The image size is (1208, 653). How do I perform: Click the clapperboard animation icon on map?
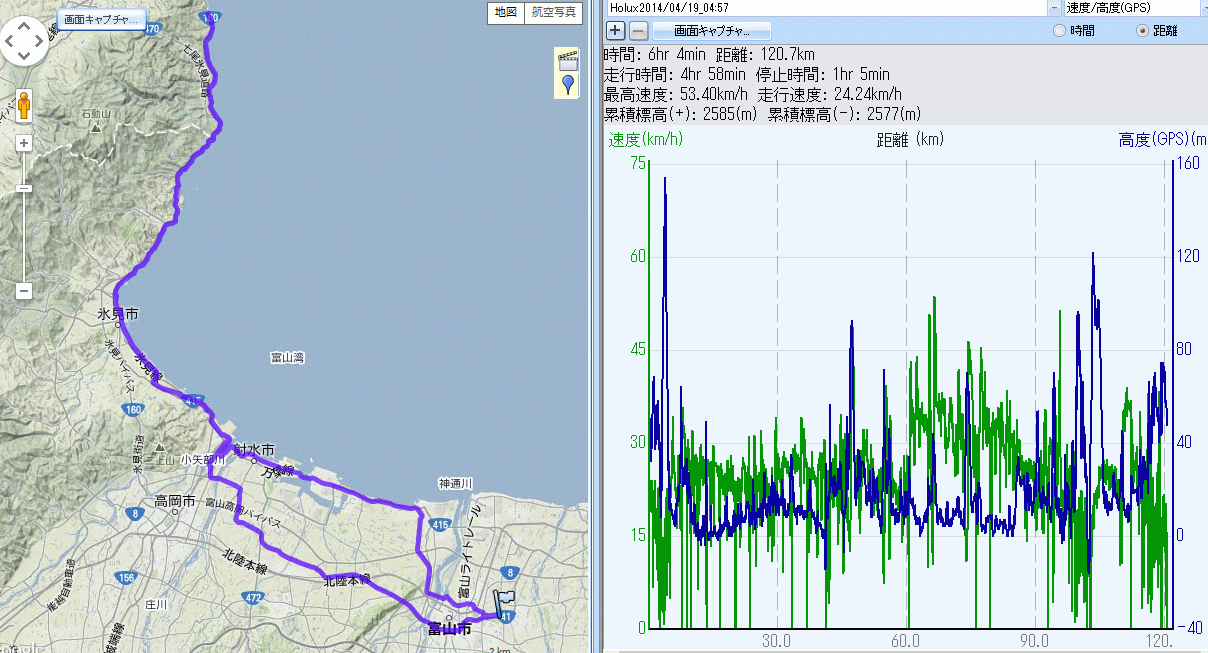pos(568,59)
